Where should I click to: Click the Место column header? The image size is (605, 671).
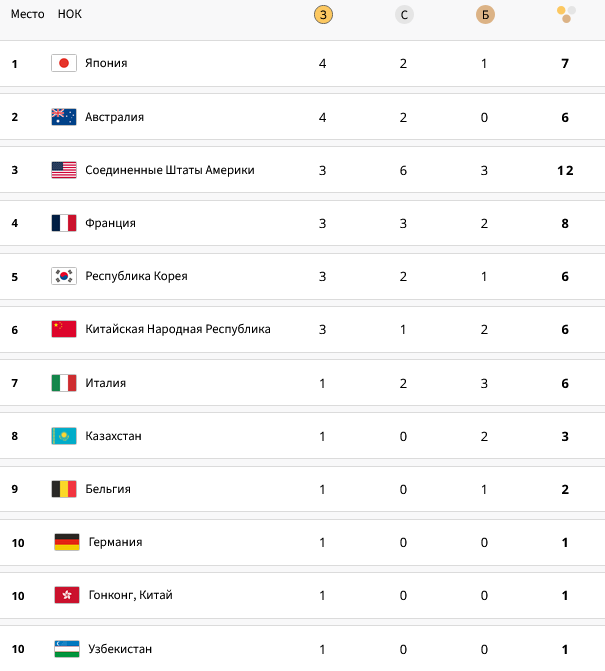pyautogui.click(x=28, y=14)
